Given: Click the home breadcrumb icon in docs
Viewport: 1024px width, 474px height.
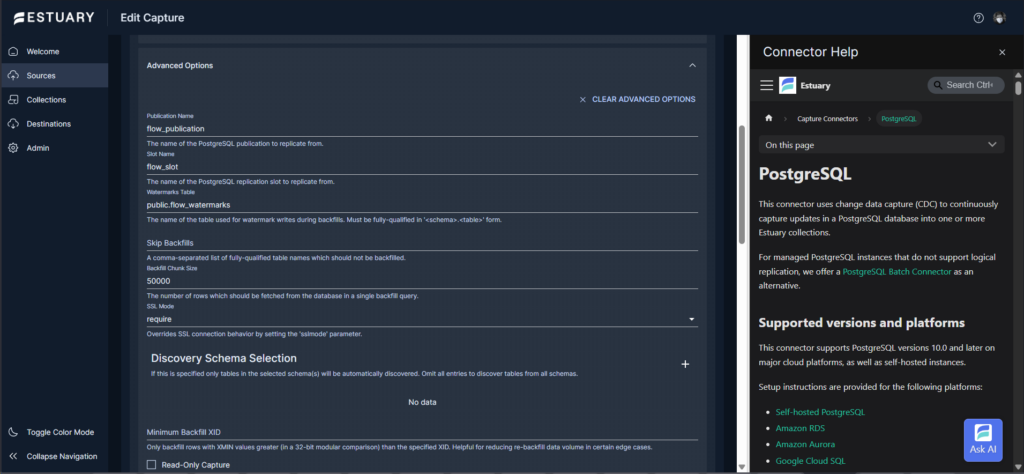Looking at the screenshot, I should 769,118.
